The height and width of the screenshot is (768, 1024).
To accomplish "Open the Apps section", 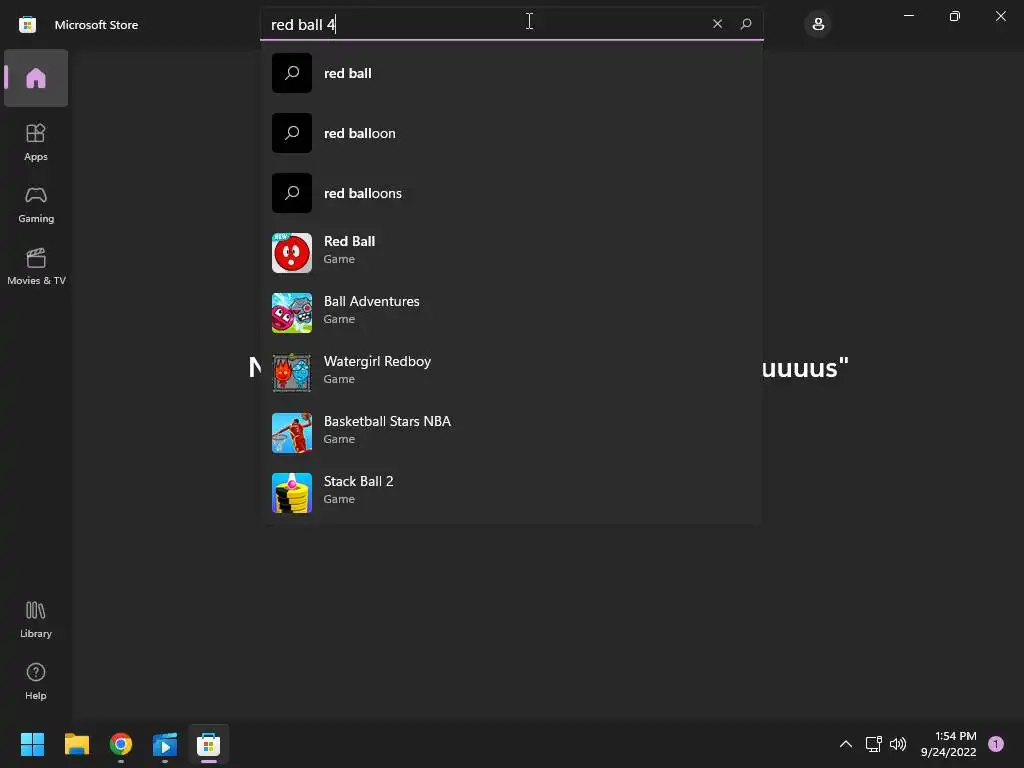I will (x=36, y=142).
